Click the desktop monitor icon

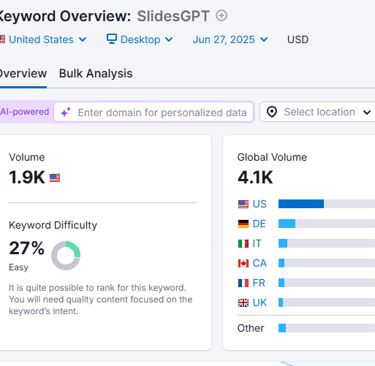click(x=112, y=39)
